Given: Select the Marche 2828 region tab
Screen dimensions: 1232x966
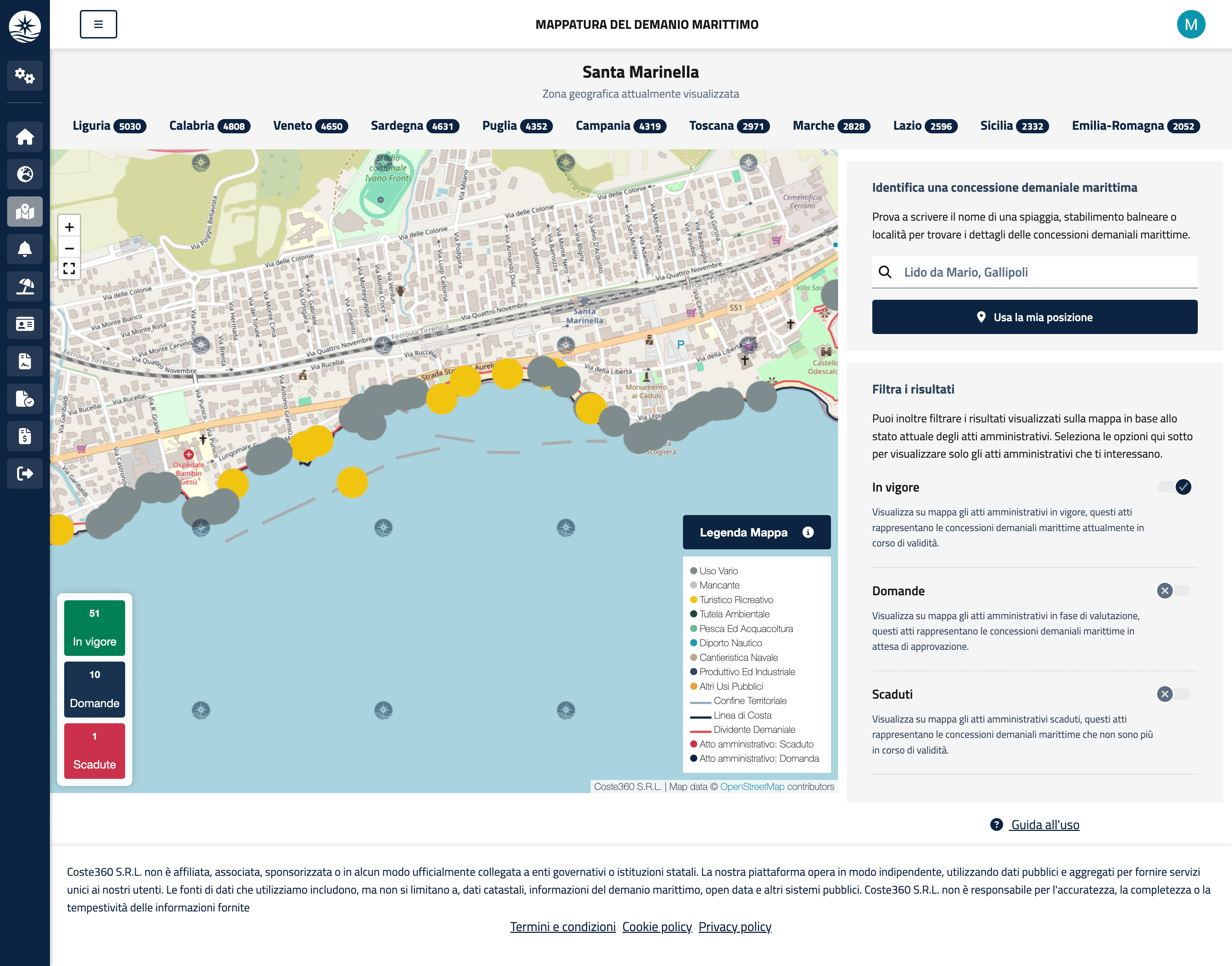Looking at the screenshot, I should pos(832,125).
